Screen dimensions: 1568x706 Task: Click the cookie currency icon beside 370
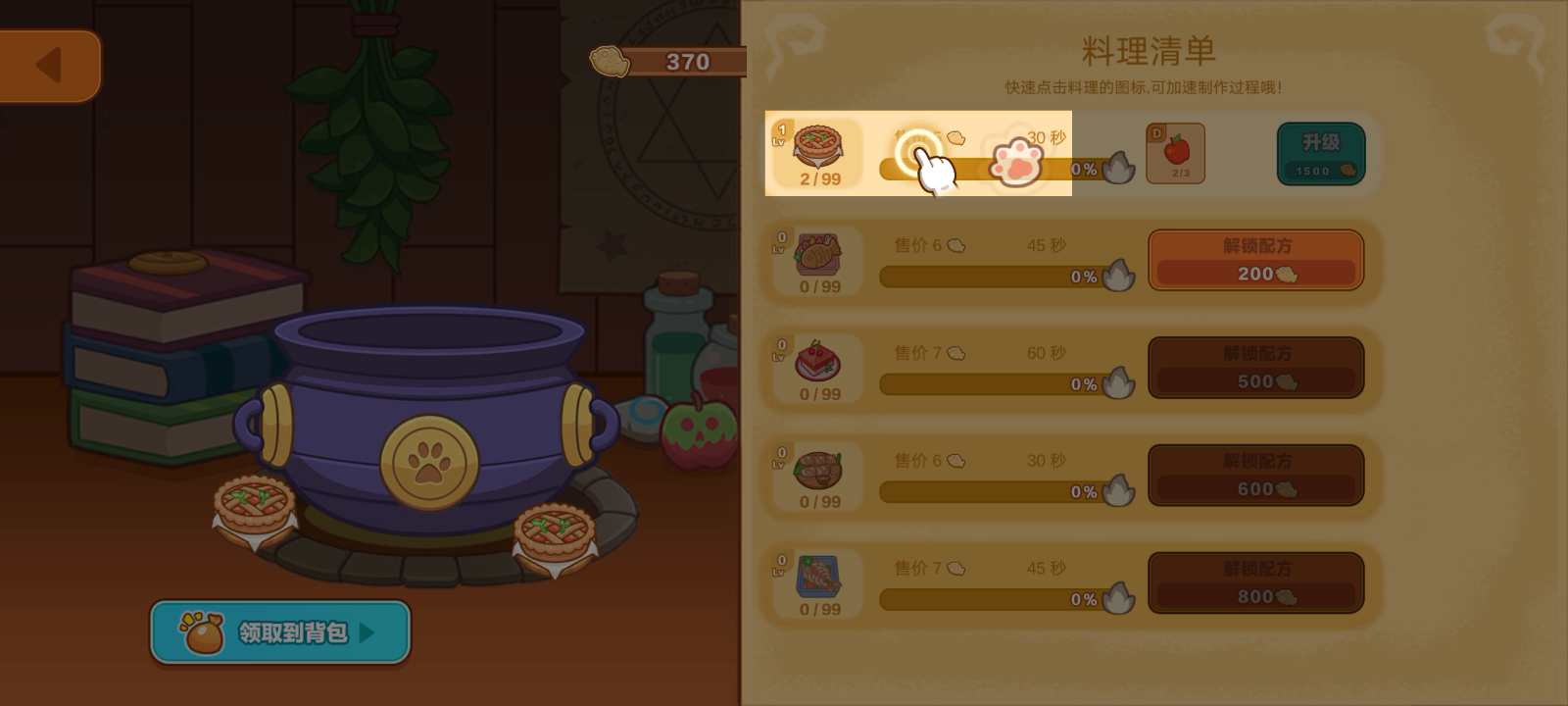(x=610, y=61)
